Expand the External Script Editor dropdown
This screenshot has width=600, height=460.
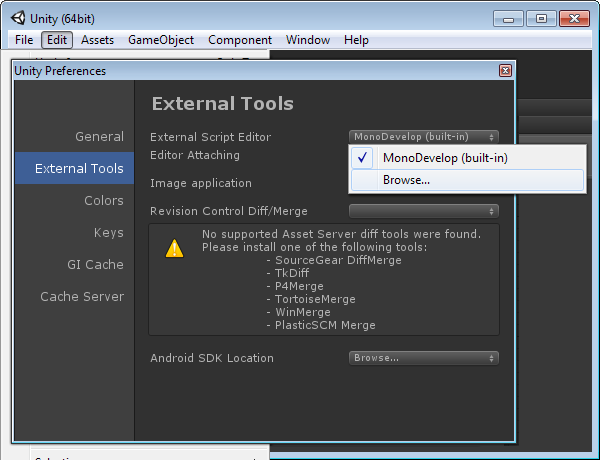tap(424, 137)
